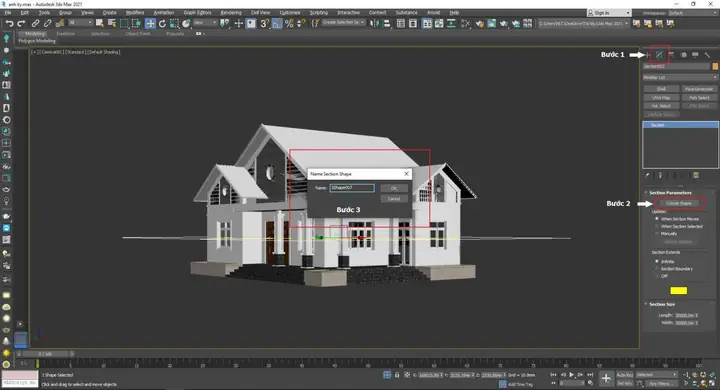Toggle the Angle Snap icon
The width and height of the screenshot is (720, 390).
277,23
